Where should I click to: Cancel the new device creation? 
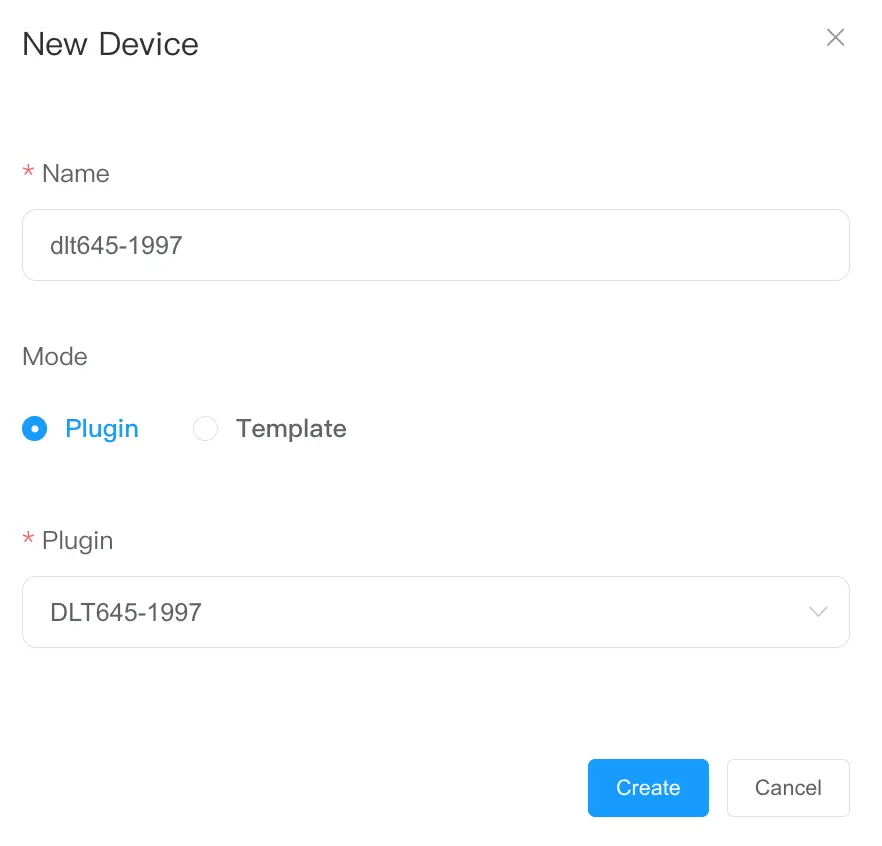pyautogui.click(x=788, y=788)
